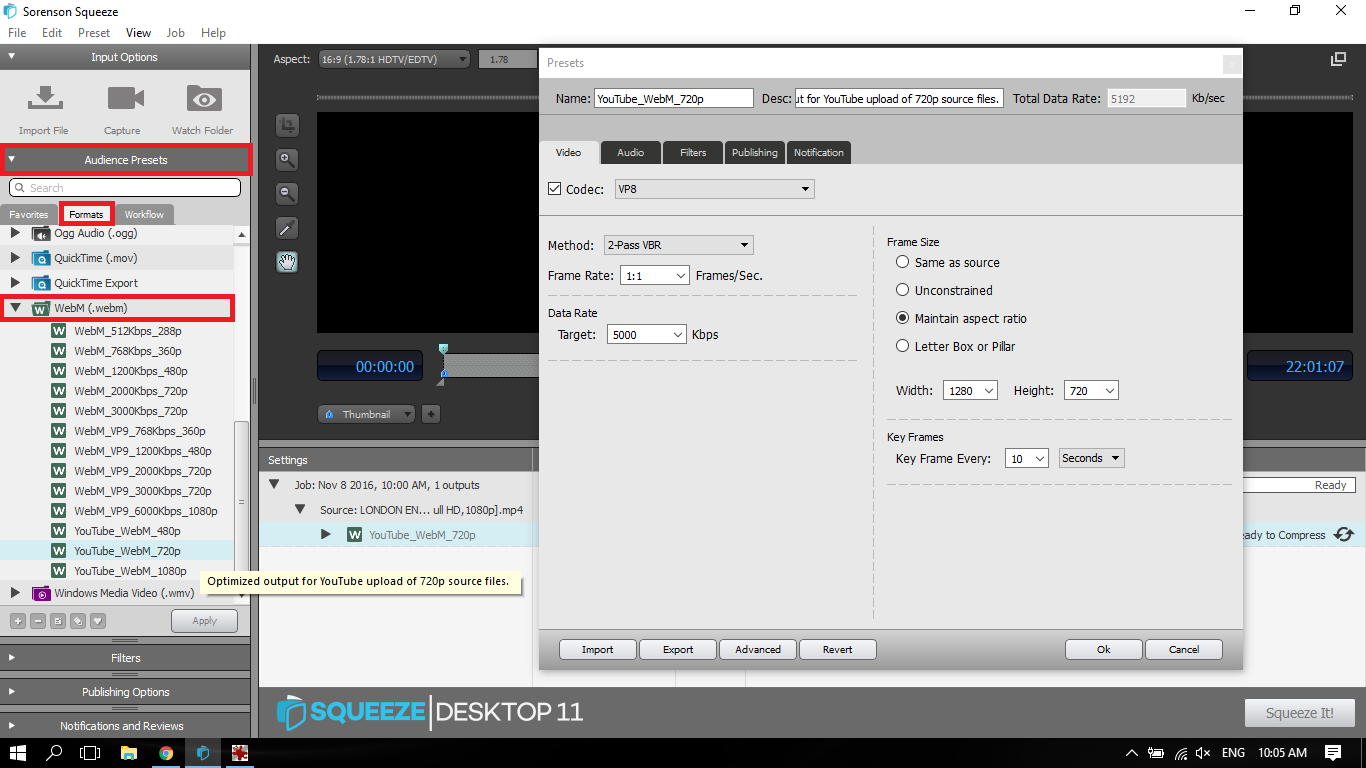Viewport: 1366px width, 768px height.
Task: Click the favorite heart icon
Action: 98,621
